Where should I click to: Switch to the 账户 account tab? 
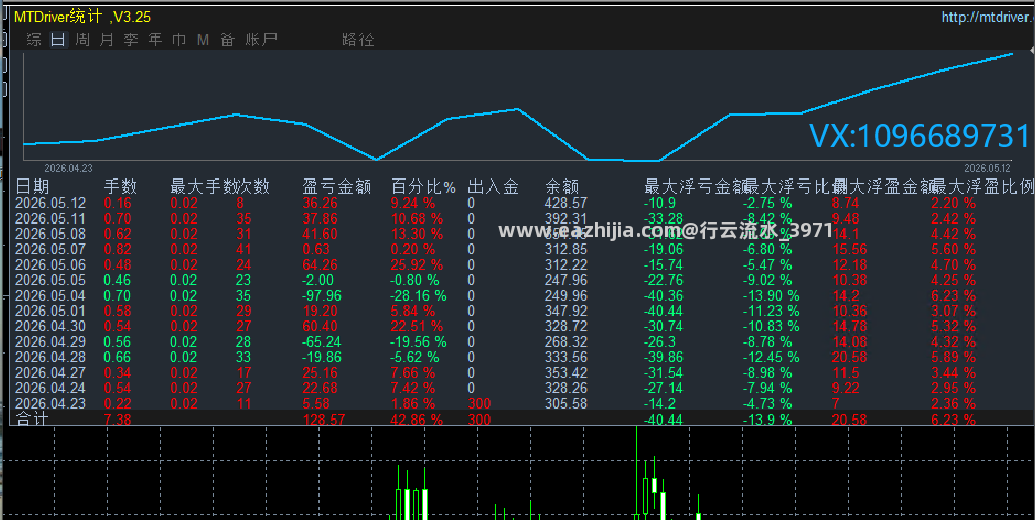point(261,40)
